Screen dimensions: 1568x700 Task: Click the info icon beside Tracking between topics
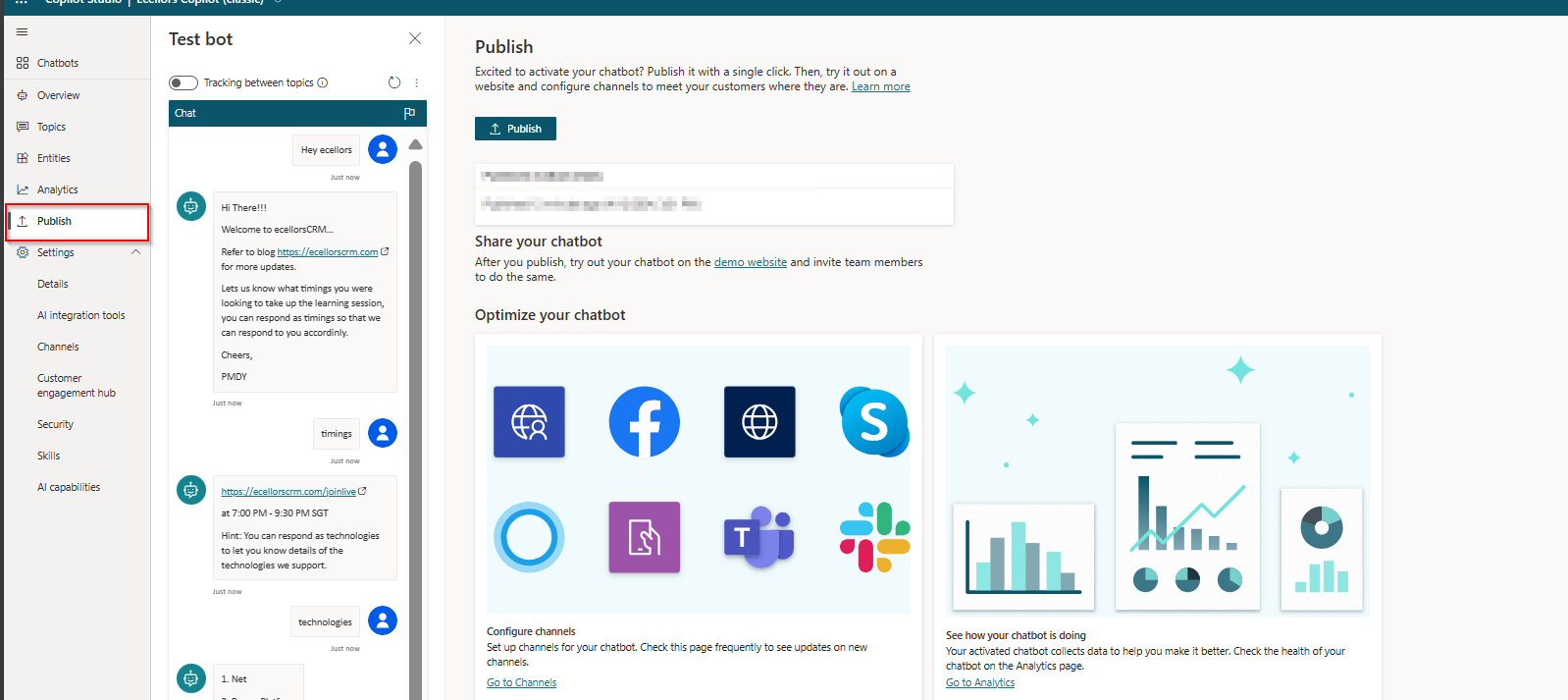click(323, 82)
